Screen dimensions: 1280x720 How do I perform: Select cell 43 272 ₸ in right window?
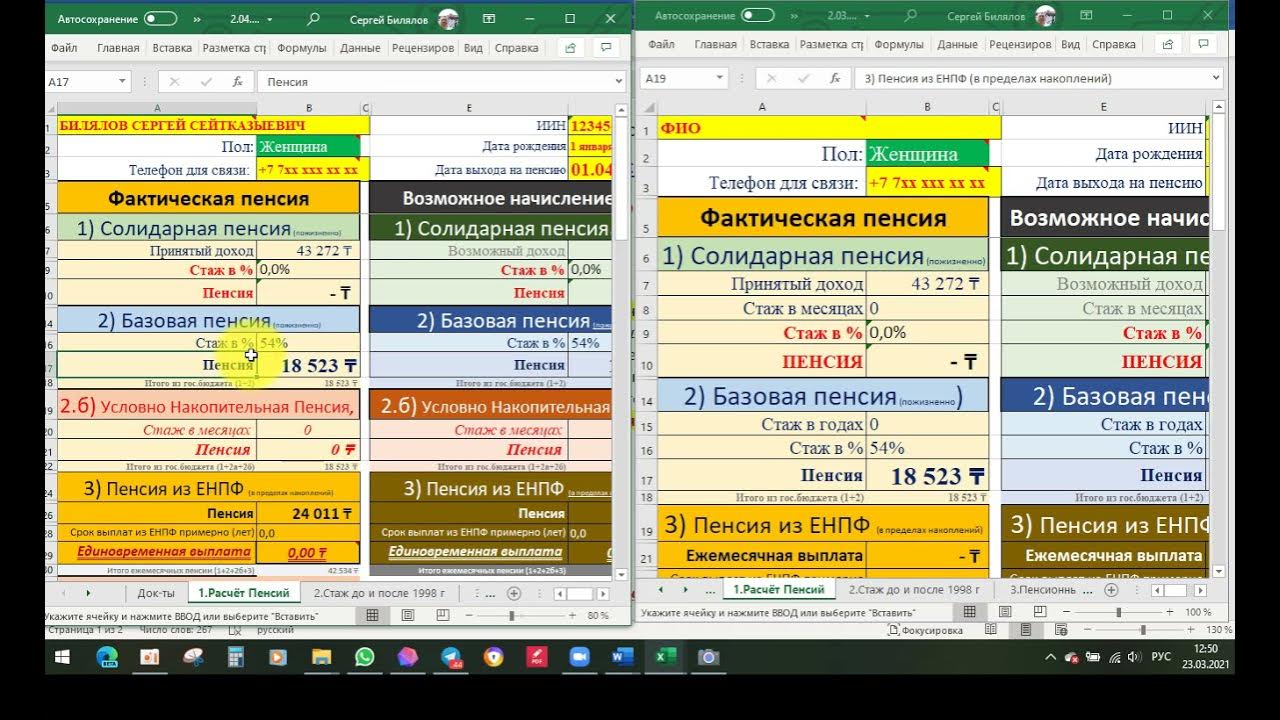(x=927, y=284)
